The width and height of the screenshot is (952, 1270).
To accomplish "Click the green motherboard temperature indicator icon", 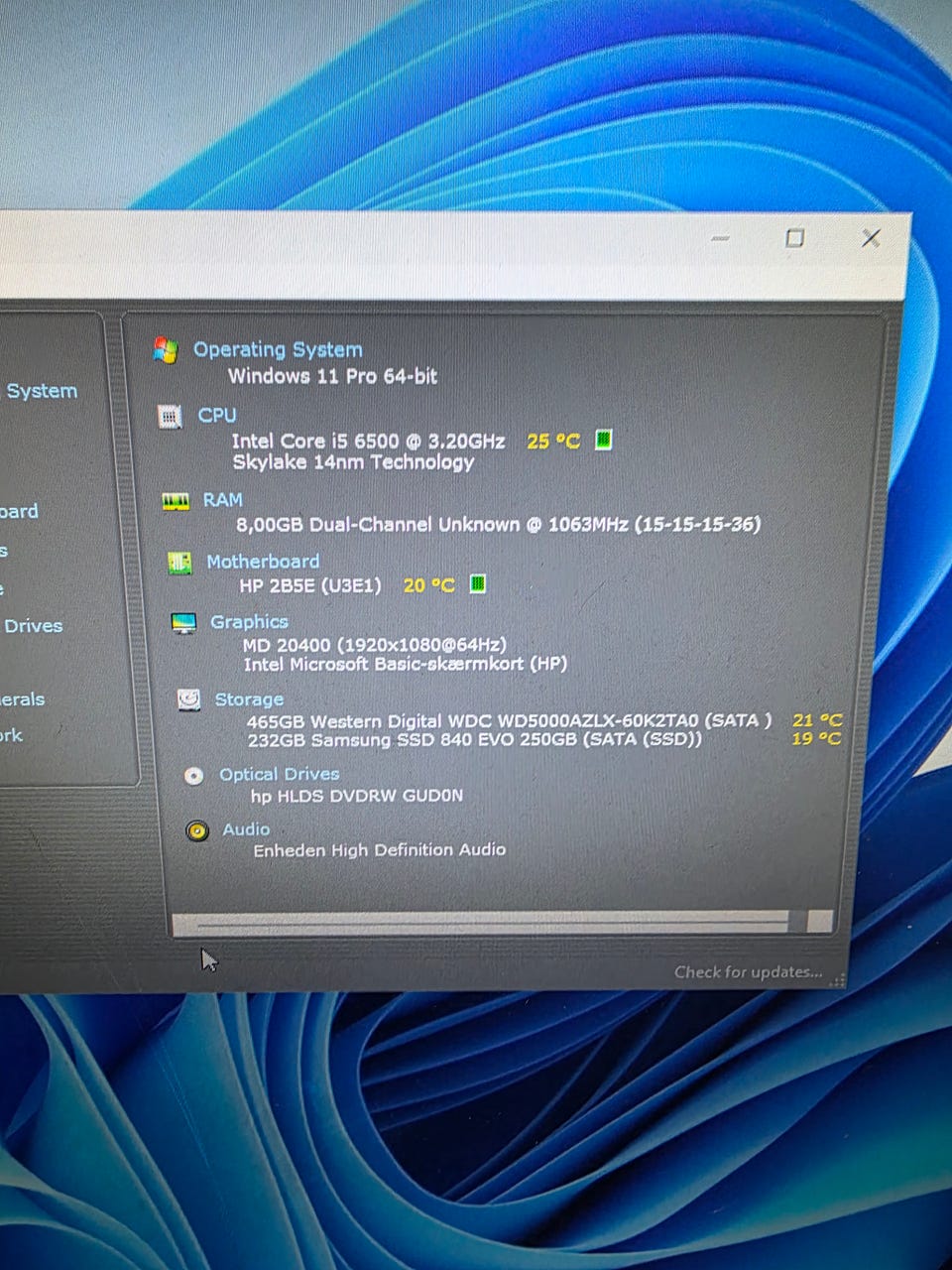I will click(x=477, y=583).
